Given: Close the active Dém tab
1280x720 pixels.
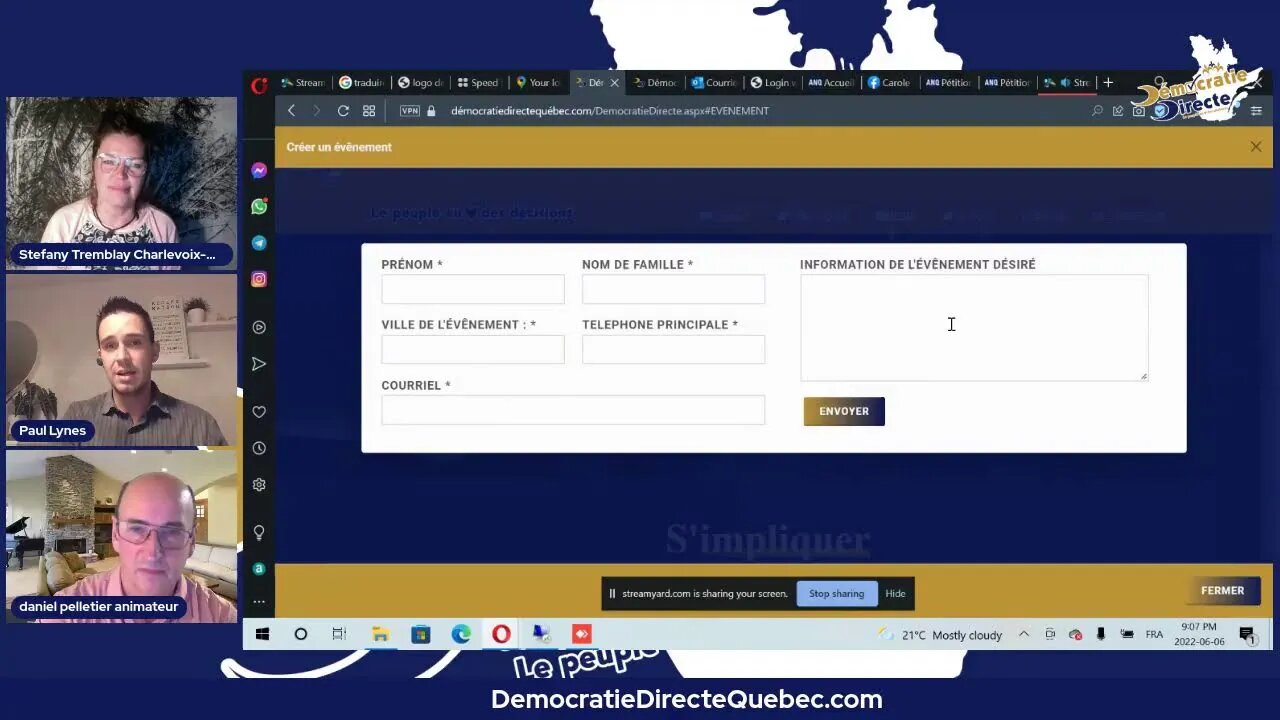Looking at the screenshot, I should click(614, 83).
